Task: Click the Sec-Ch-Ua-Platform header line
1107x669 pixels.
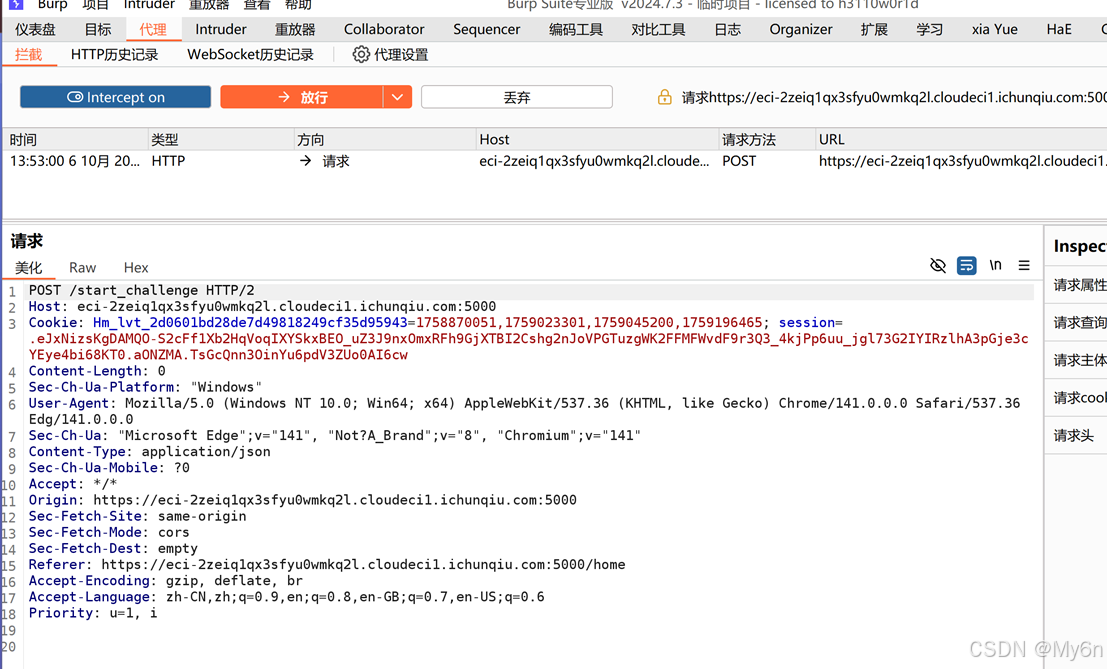Action: (x=145, y=387)
